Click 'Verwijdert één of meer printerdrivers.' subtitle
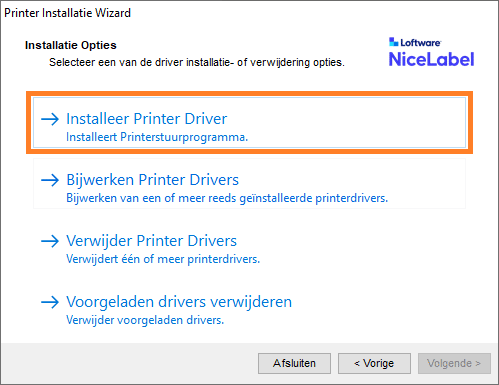Image resolution: width=499 pixels, height=385 pixels. [x=163, y=259]
